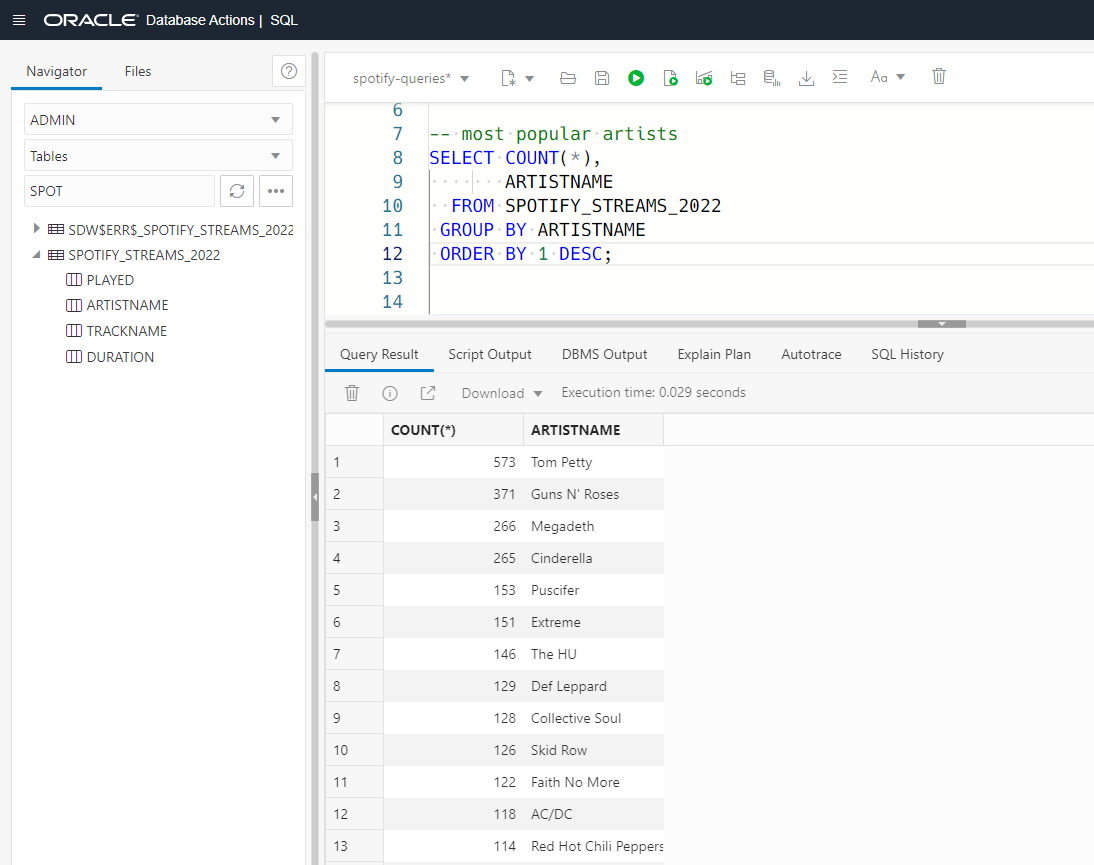Image resolution: width=1094 pixels, height=865 pixels.
Task: Save the worksheet using the disk icon
Action: click(601, 78)
